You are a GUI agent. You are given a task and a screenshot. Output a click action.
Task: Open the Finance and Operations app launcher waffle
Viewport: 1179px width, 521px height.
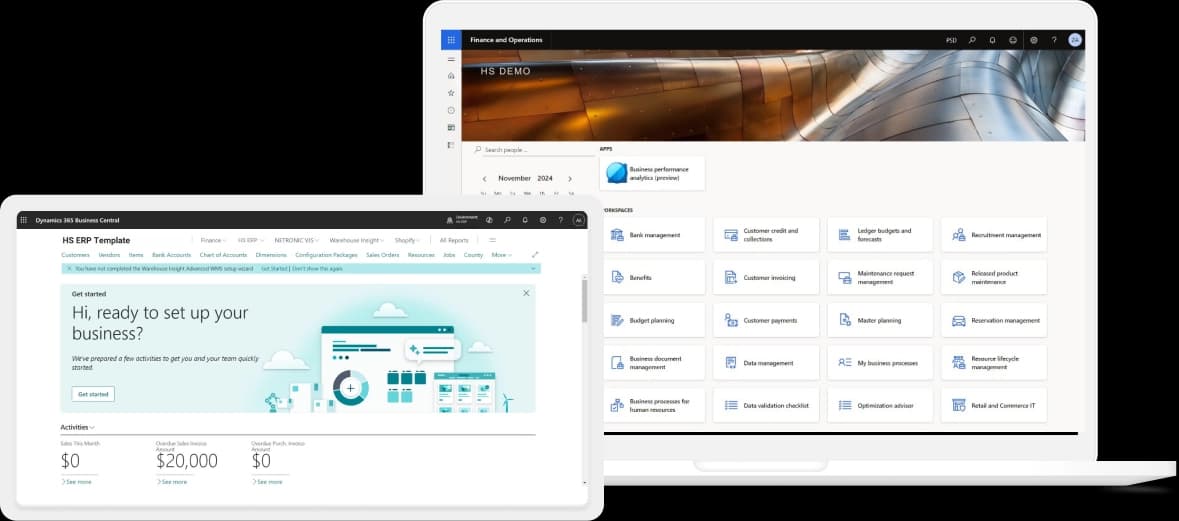[x=451, y=40]
